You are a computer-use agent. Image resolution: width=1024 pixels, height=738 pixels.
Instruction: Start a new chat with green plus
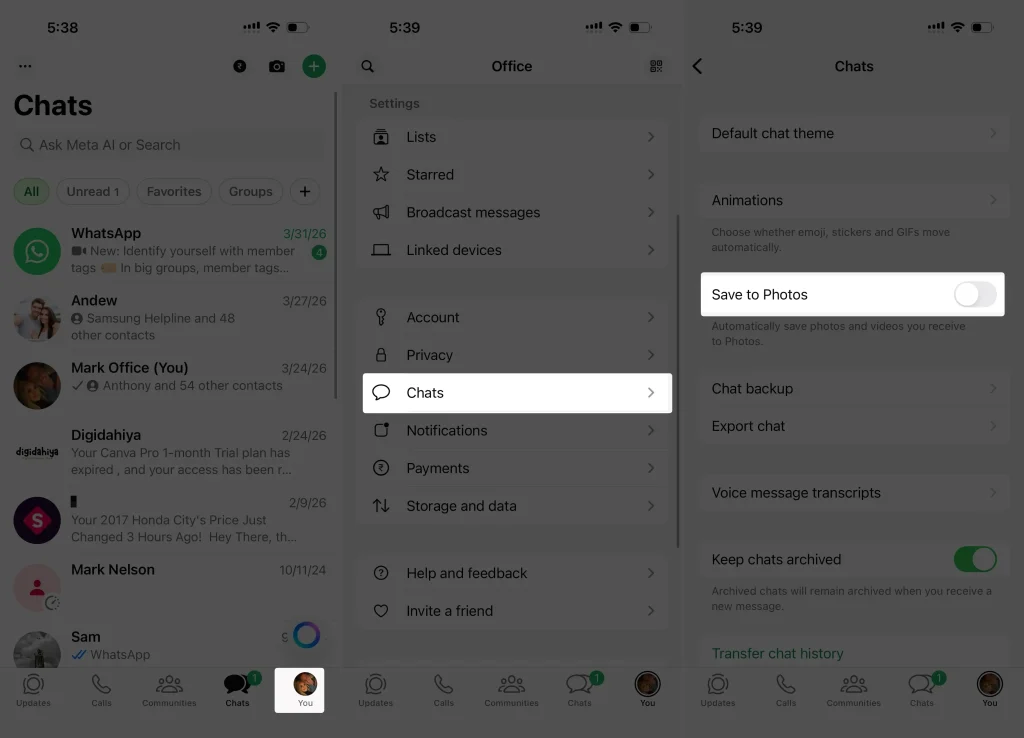click(314, 66)
